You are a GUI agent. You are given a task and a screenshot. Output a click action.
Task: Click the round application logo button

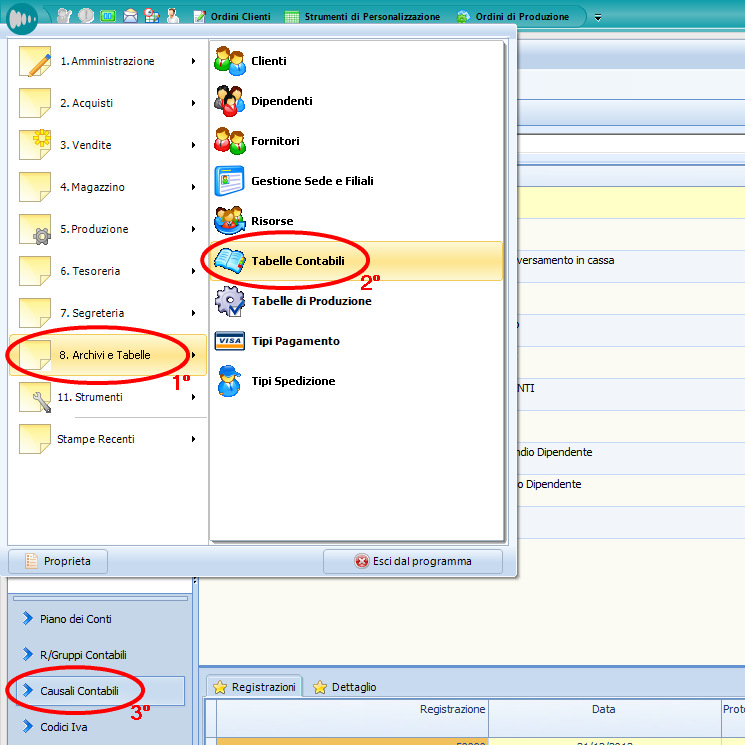point(22,17)
